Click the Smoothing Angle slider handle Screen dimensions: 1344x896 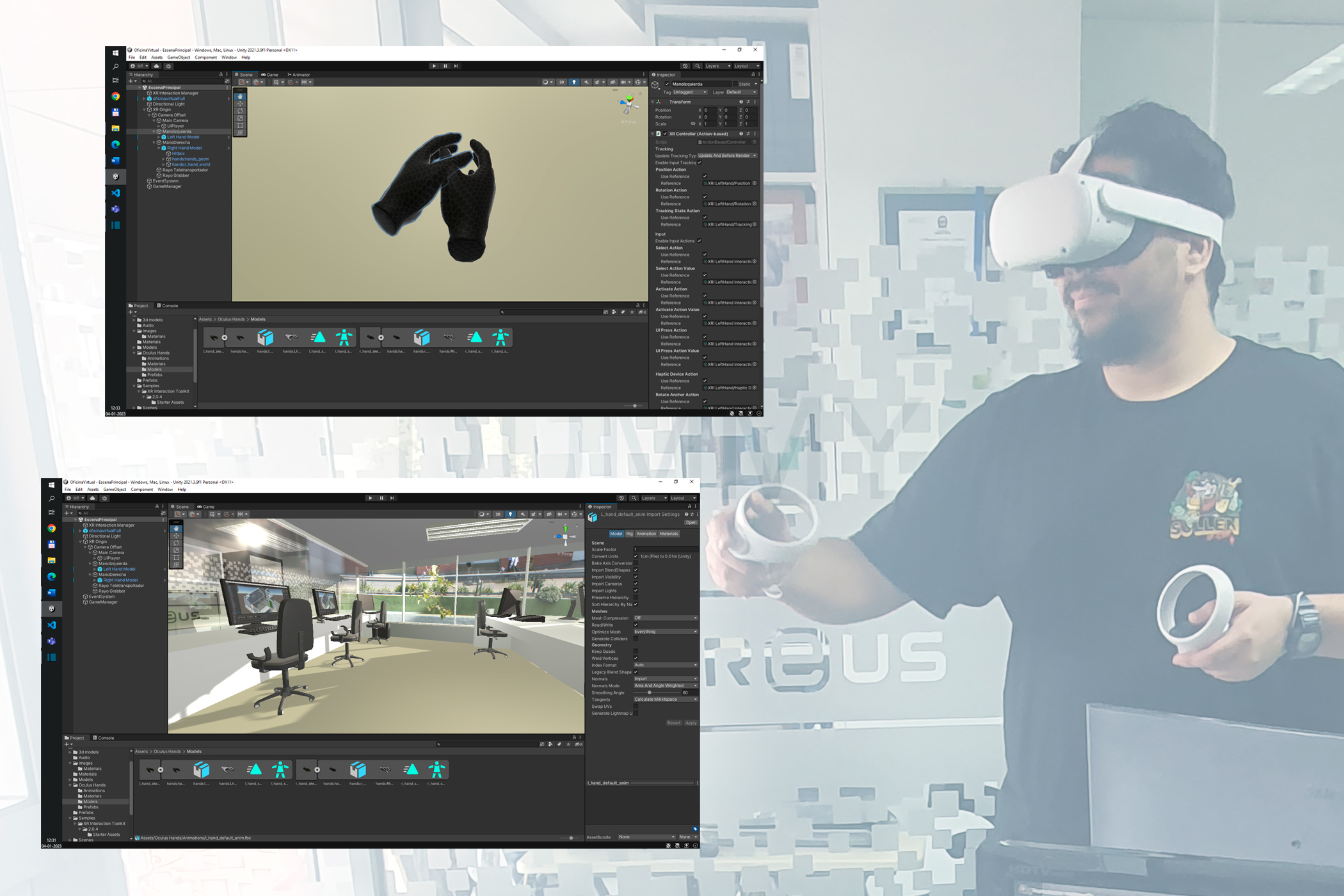[650, 692]
